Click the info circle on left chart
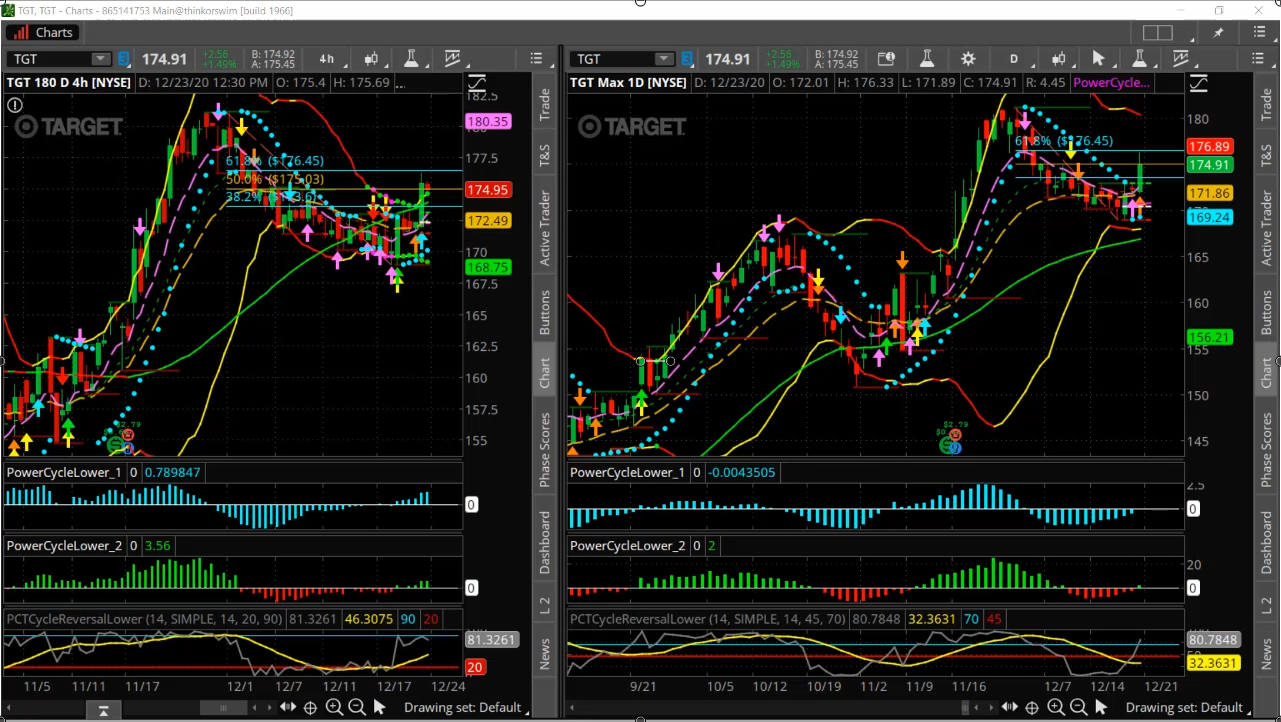The height and width of the screenshot is (722, 1281). [x=15, y=104]
